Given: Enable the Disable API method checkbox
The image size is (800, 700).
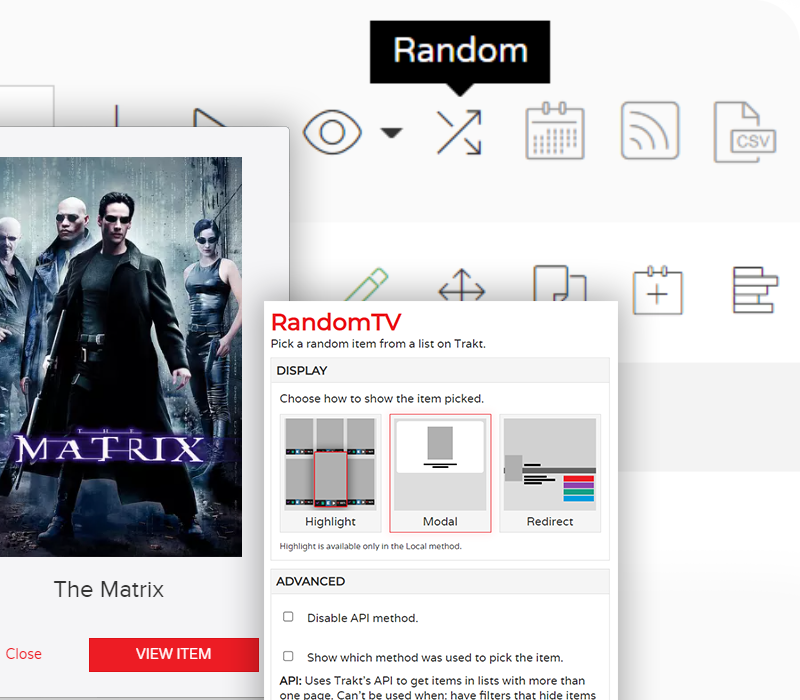Looking at the screenshot, I should click(288, 617).
